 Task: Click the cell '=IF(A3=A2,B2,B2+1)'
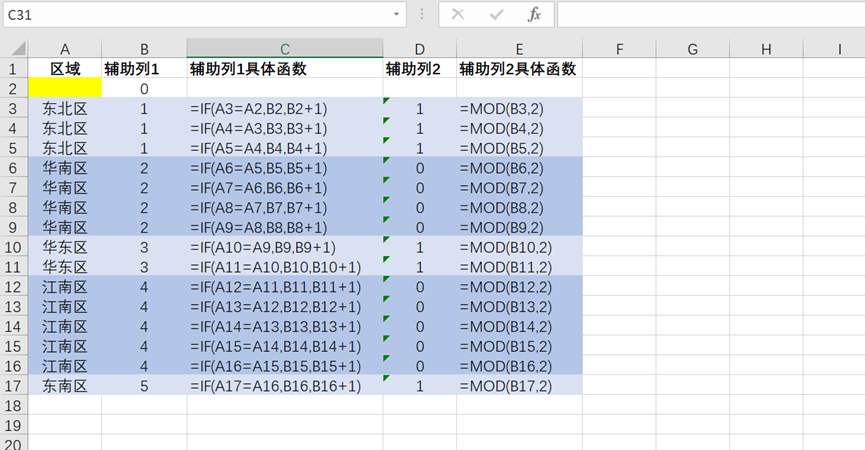(x=285, y=108)
